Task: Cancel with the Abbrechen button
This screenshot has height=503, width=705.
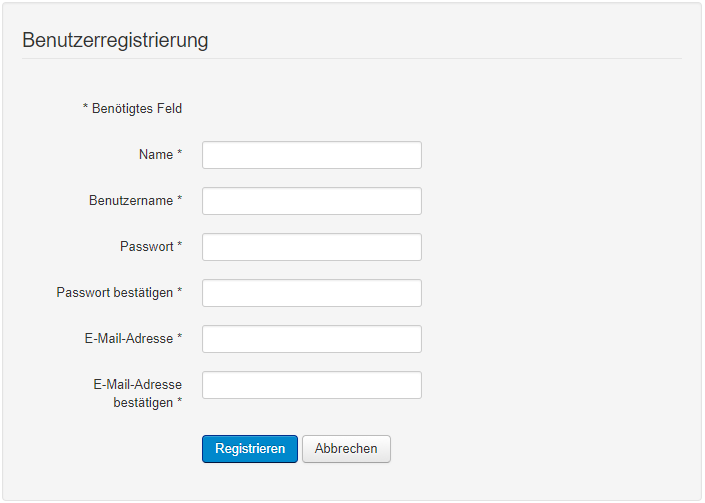Action: (x=346, y=449)
